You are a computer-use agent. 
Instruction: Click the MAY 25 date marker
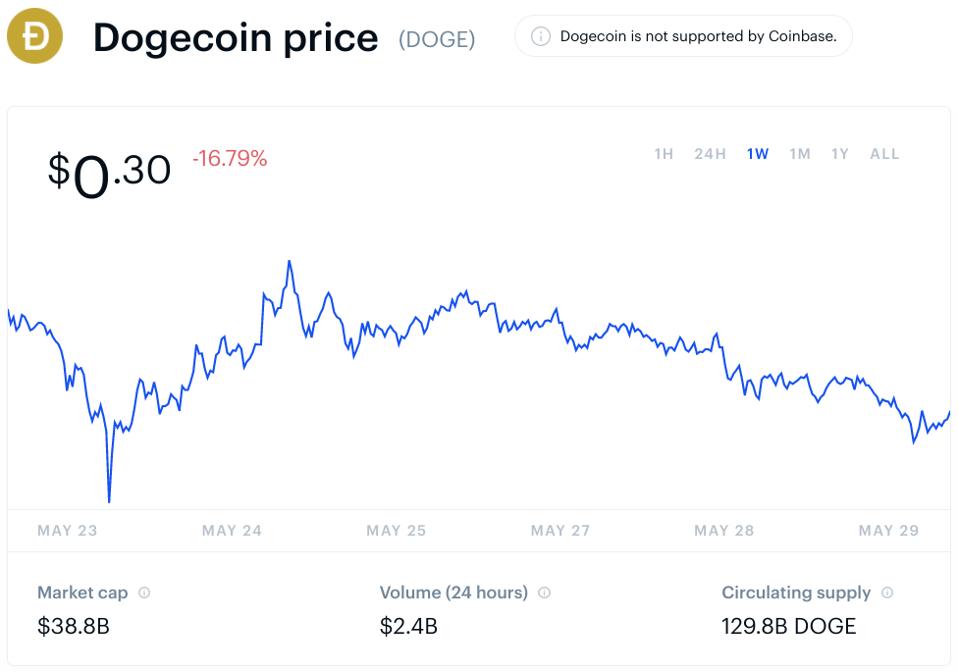[x=396, y=530]
